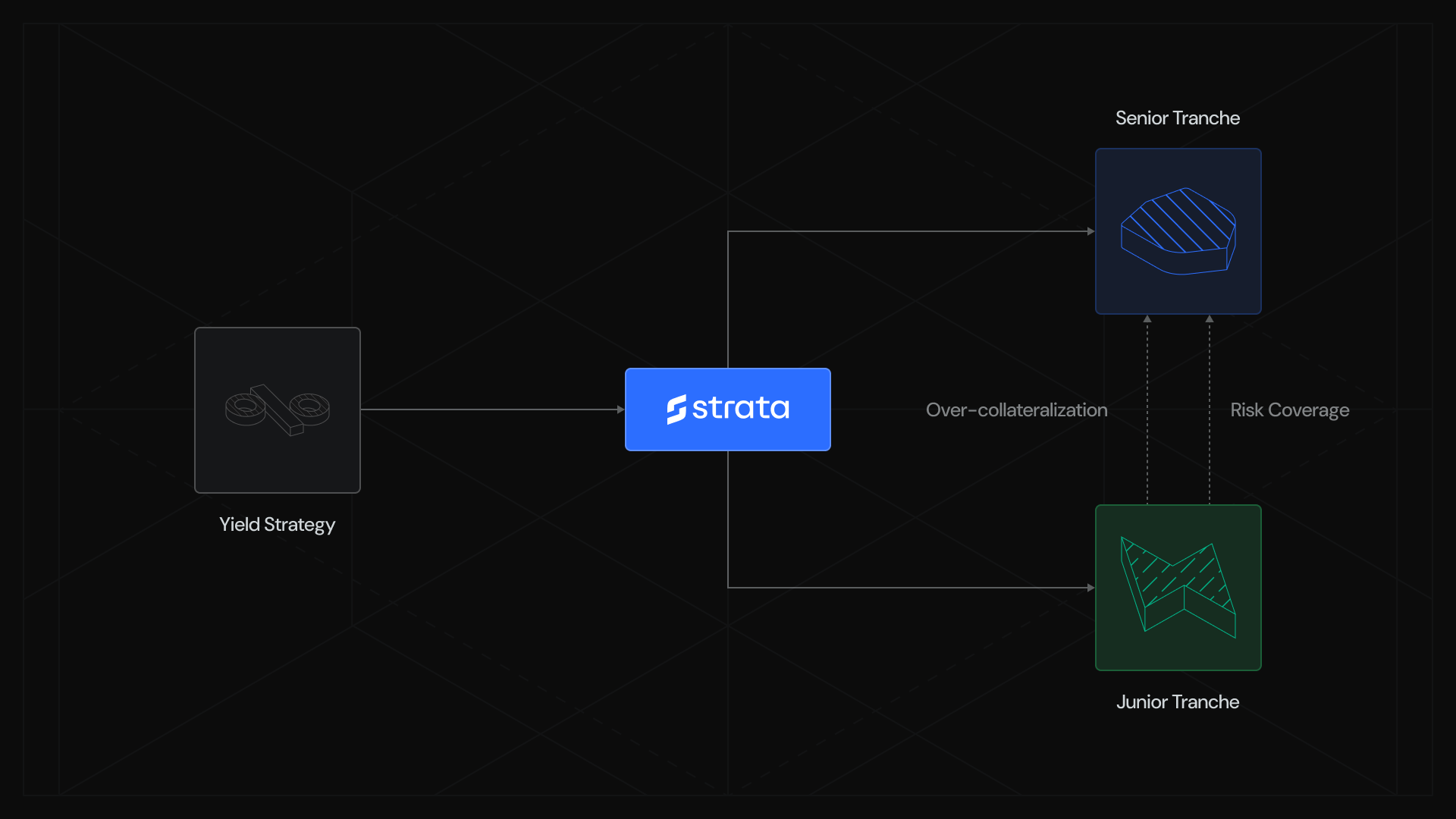This screenshot has width=1456, height=819.
Task: Click the arrowhead pointing into strata box
Action: point(620,409)
